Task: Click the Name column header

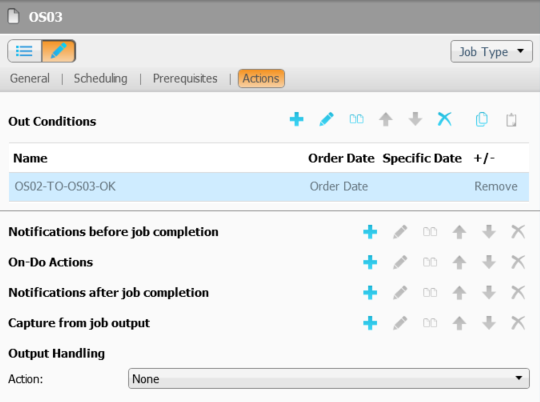Action: pyautogui.click(x=30, y=158)
